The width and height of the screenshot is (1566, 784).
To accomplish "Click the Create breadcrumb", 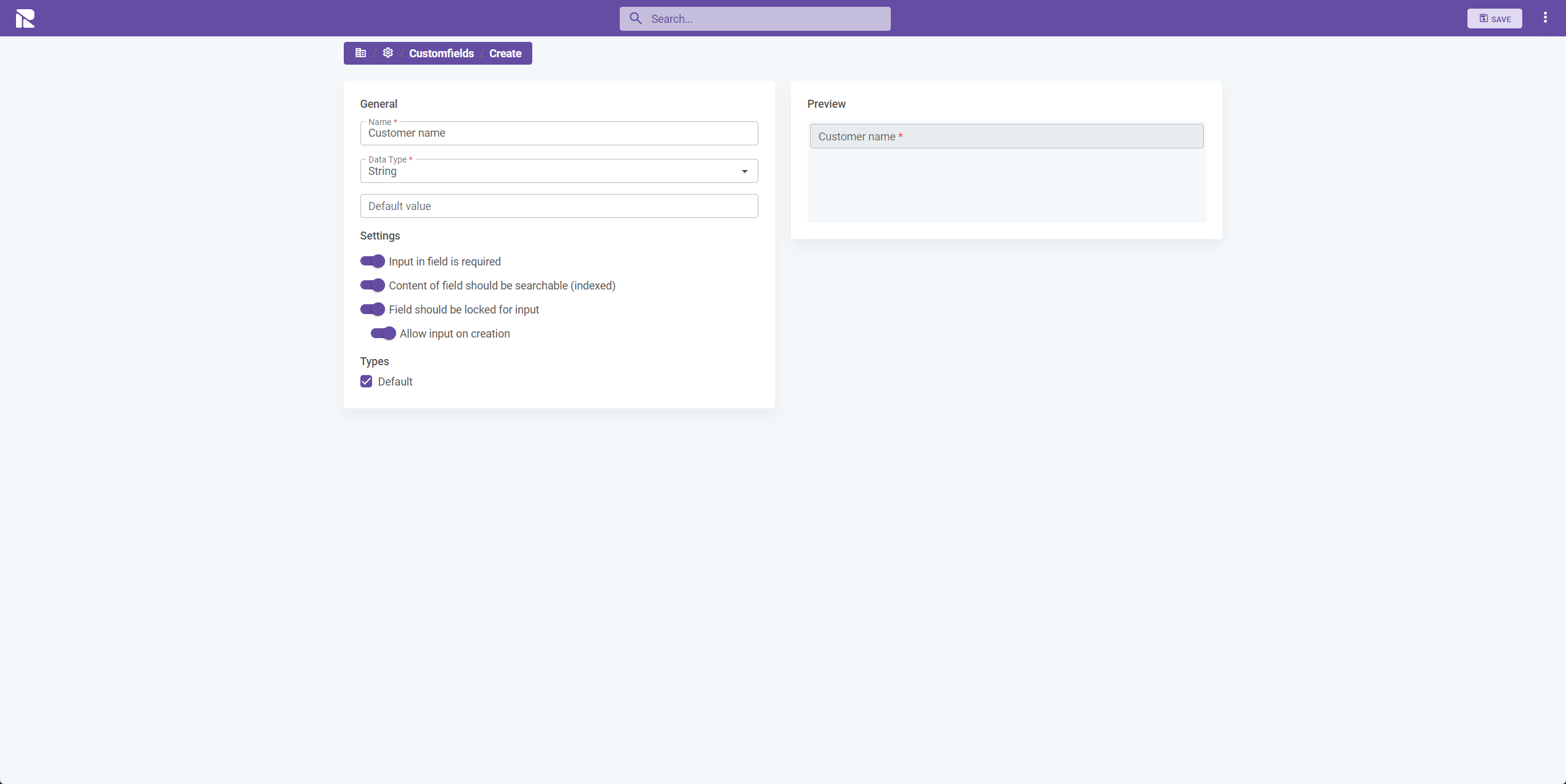I will click(505, 54).
